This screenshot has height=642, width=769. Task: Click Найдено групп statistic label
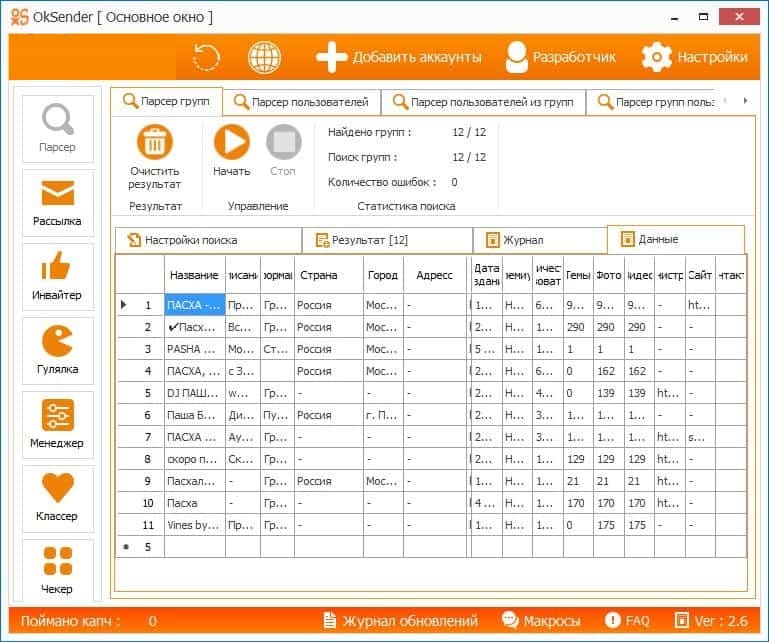tap(369, 132)
